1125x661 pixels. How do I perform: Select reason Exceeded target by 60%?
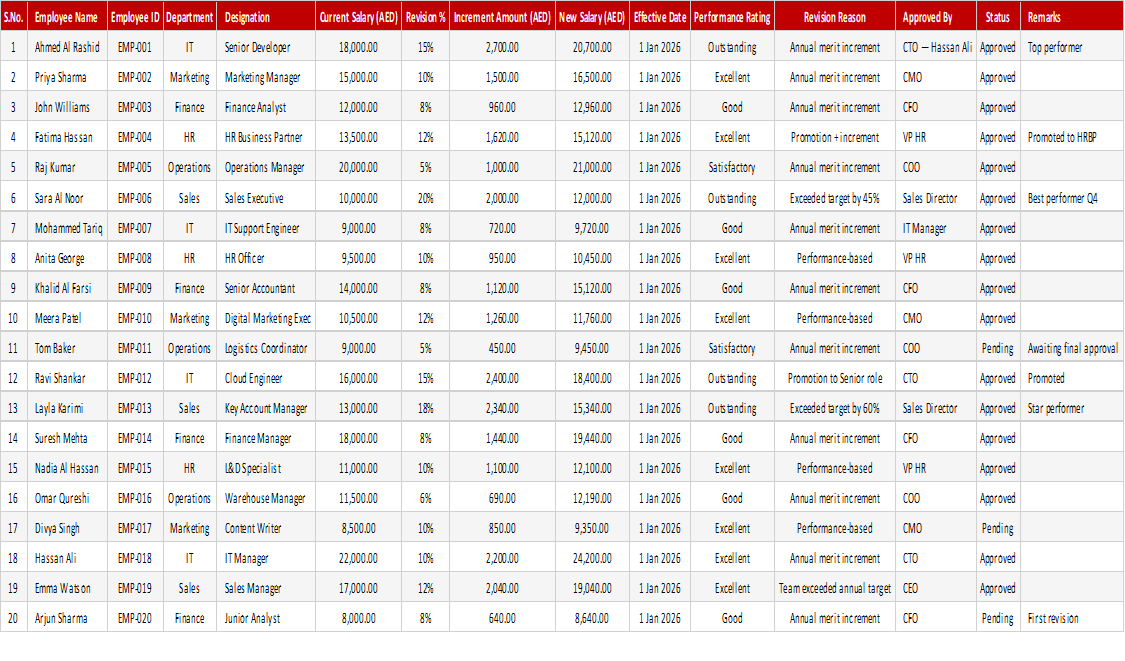point(834,409)
